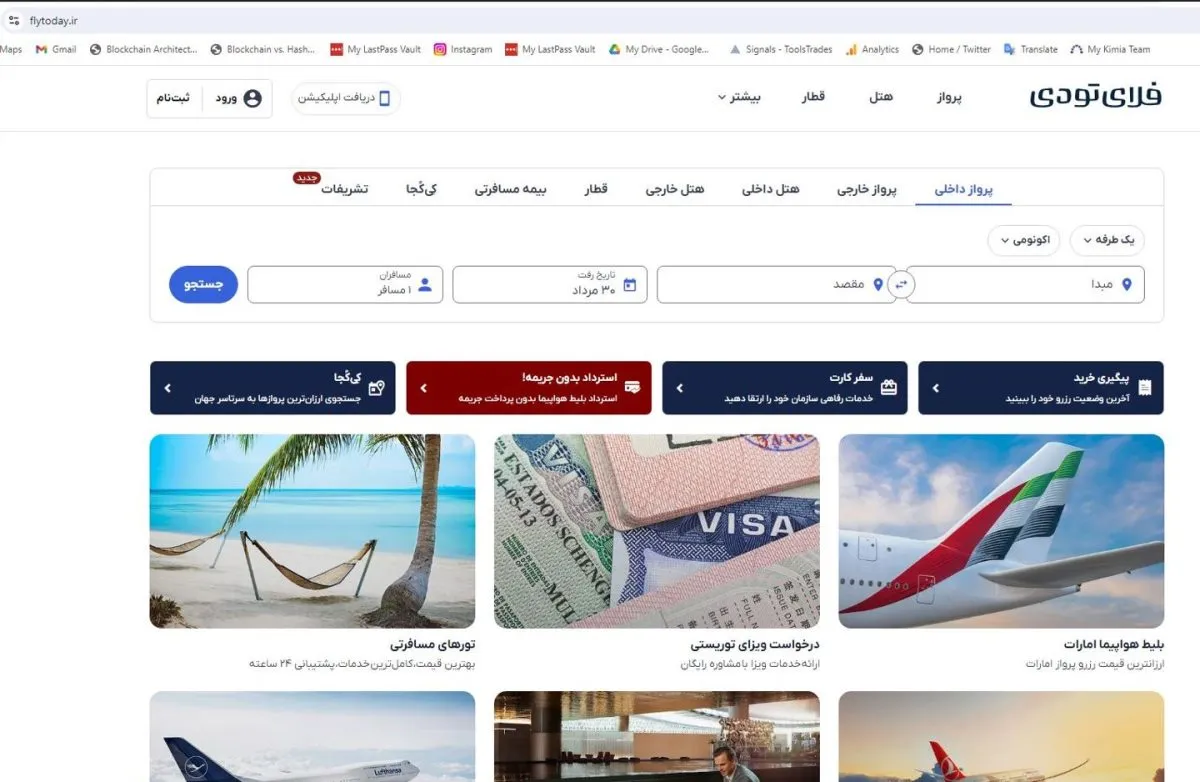Click the ثبت‌نام sign-up link
Viewport: 1200px width, 782px height.
173,98
